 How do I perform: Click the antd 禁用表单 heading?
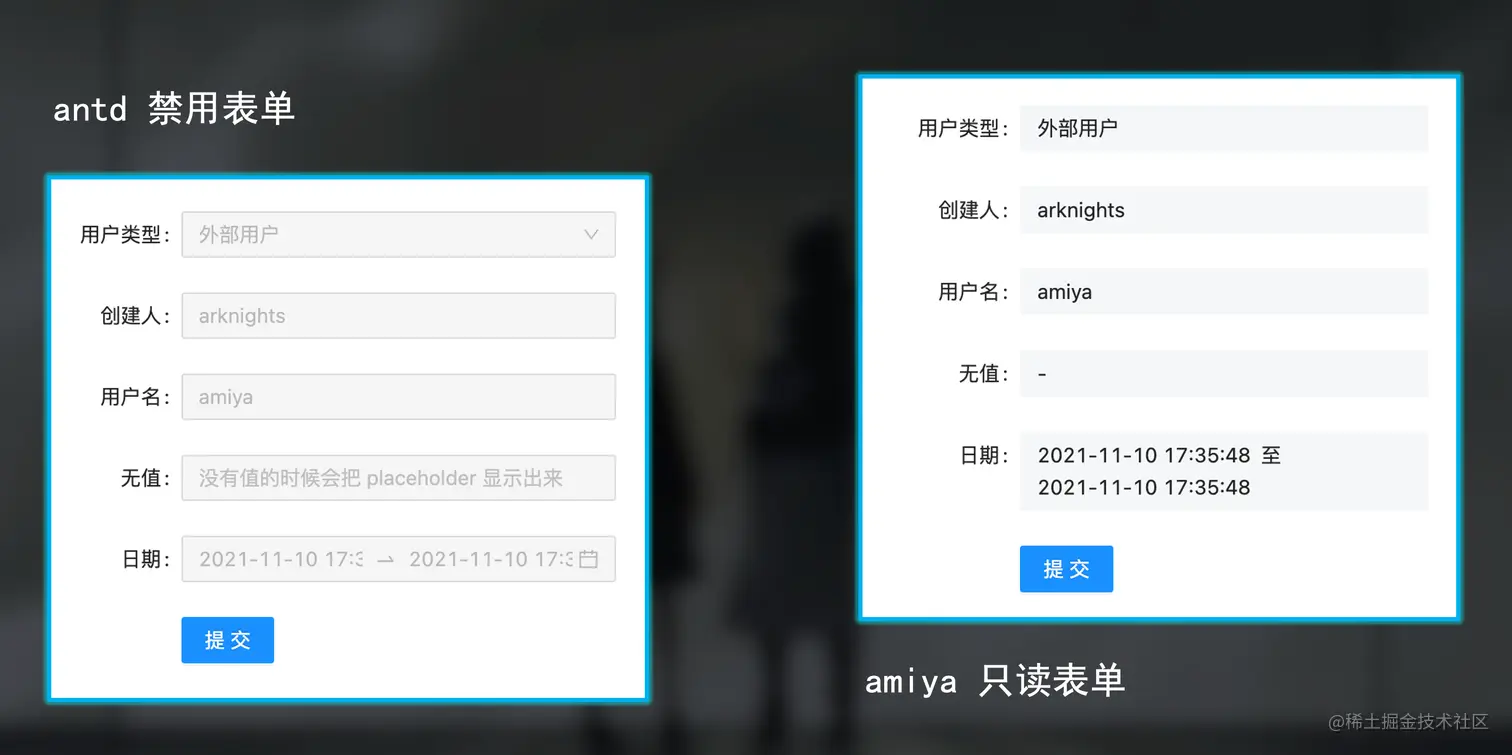pos(174,108)
